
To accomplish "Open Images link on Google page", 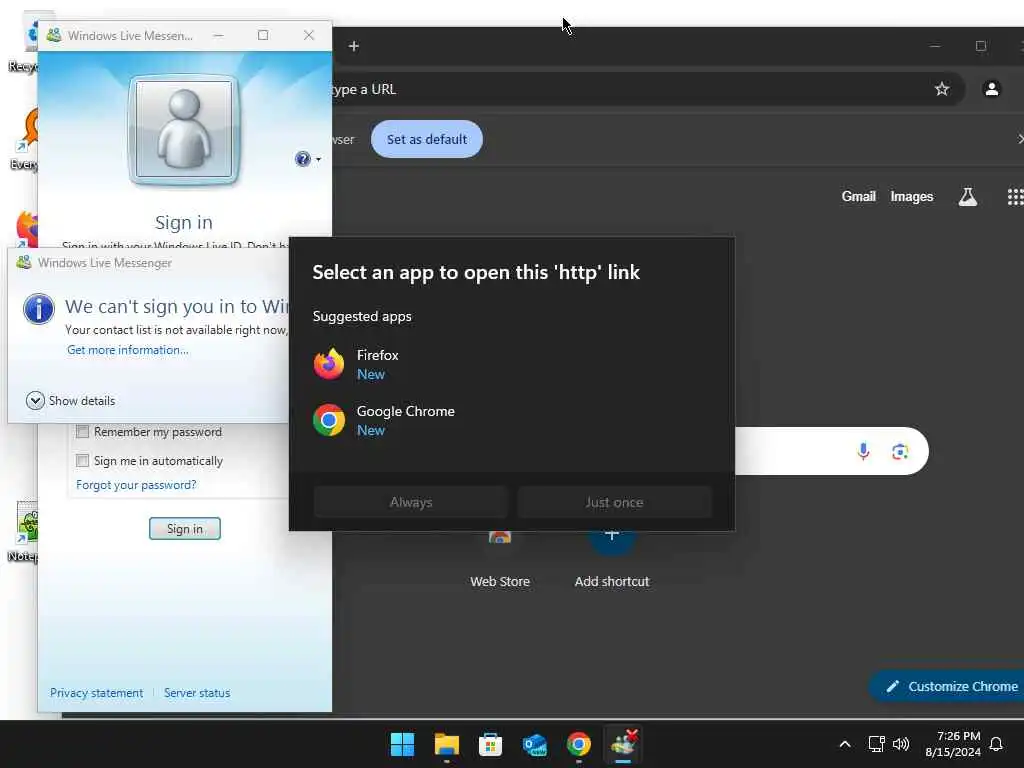I will point(912,197).
